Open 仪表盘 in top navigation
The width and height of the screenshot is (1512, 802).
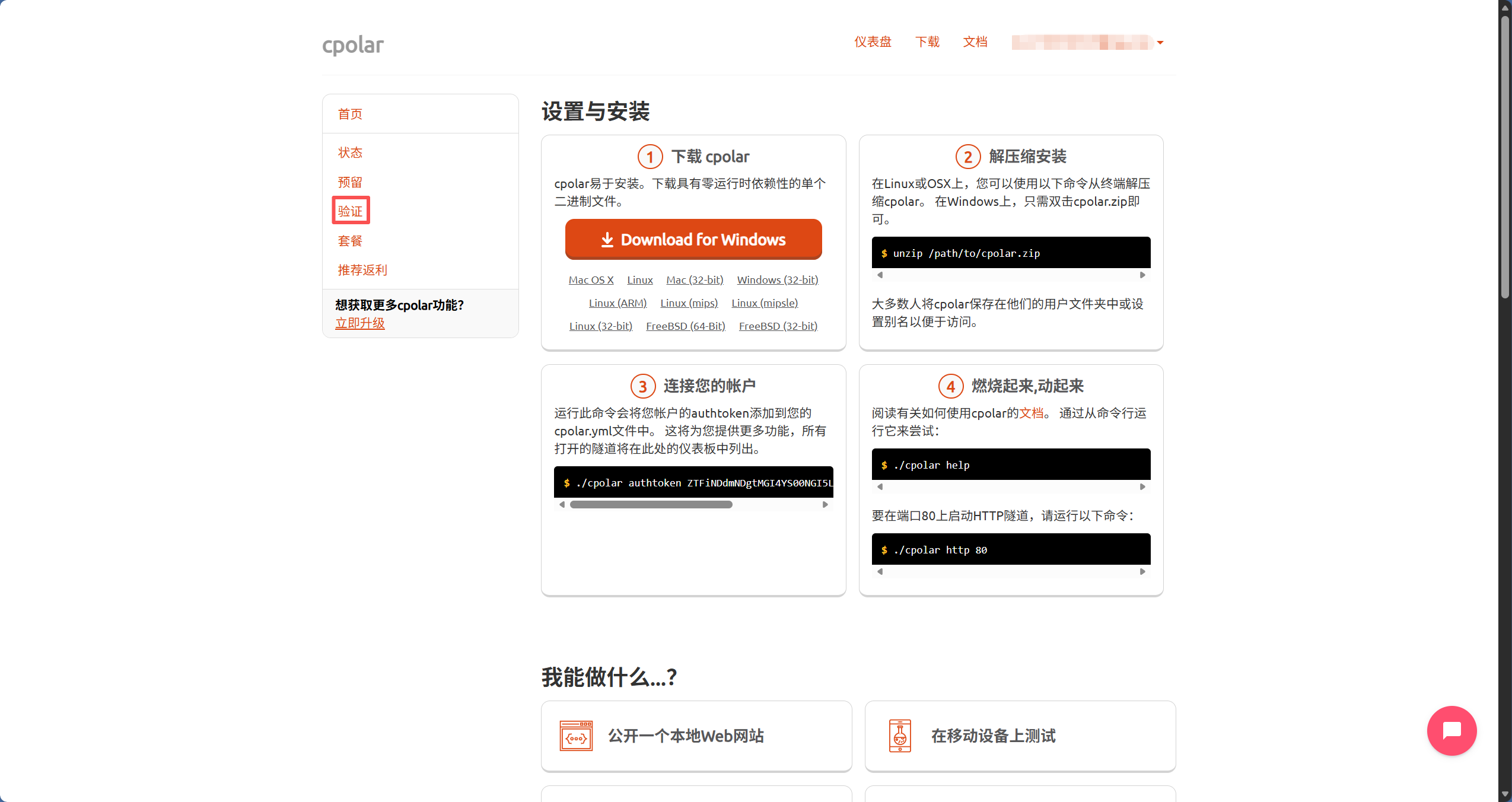[873, 42]
